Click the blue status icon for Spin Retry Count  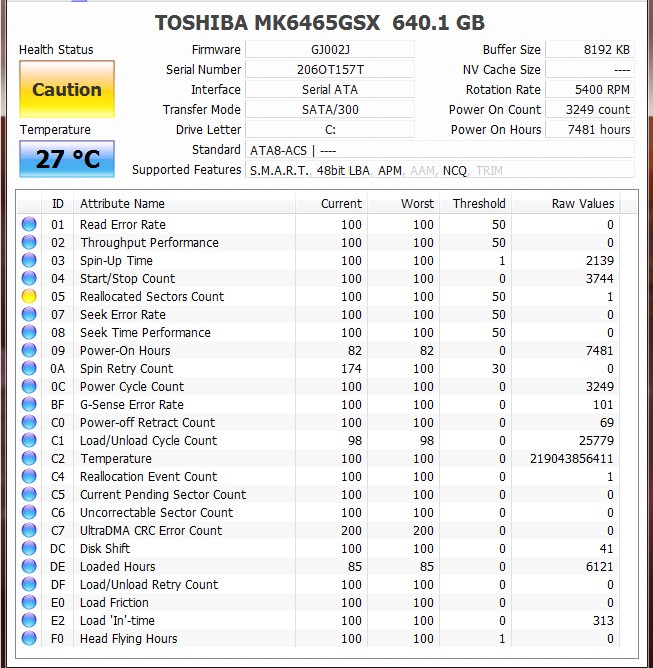[29, 368]
